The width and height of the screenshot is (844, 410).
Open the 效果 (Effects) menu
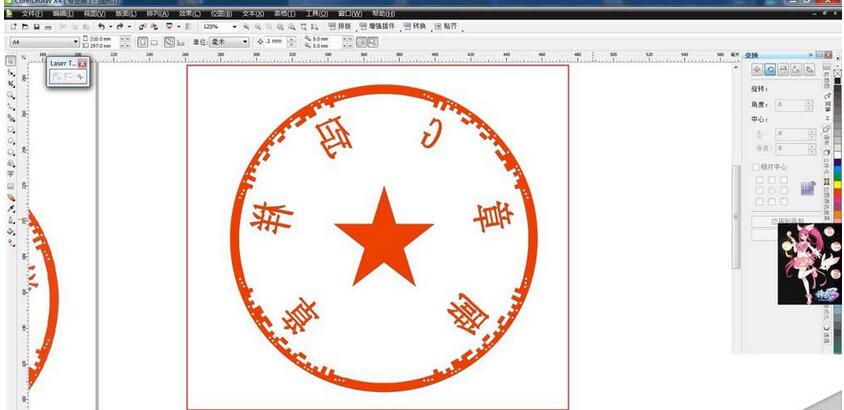[189, 13]
